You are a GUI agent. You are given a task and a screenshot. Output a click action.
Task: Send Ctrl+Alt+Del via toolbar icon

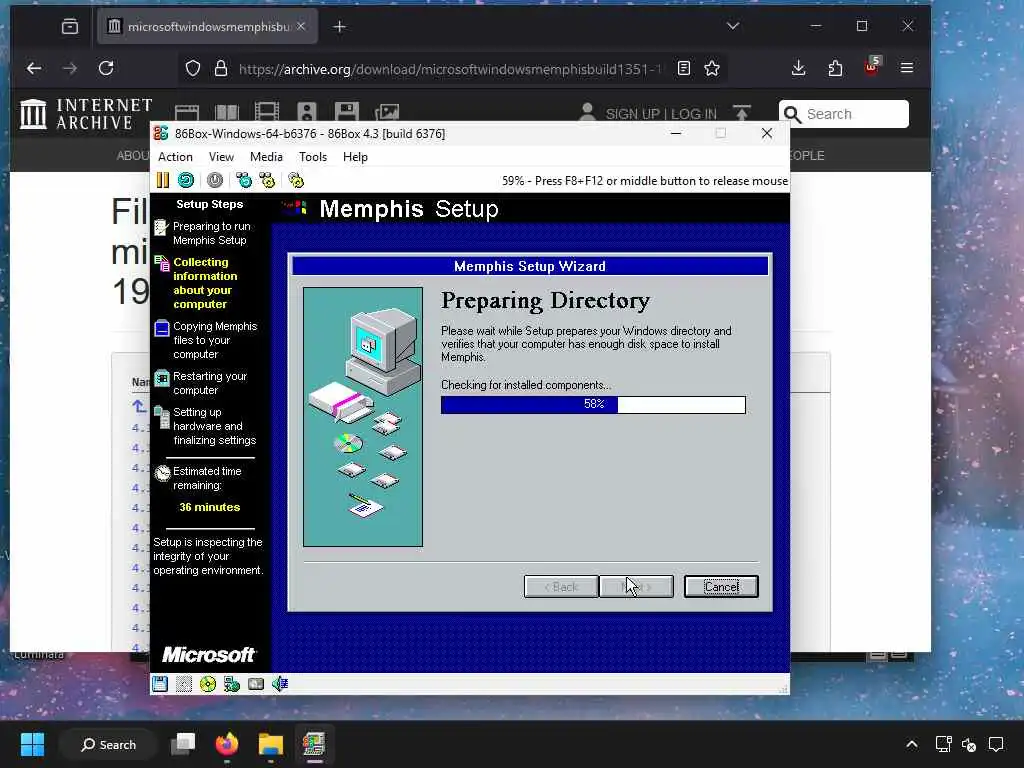coord(244,180)
